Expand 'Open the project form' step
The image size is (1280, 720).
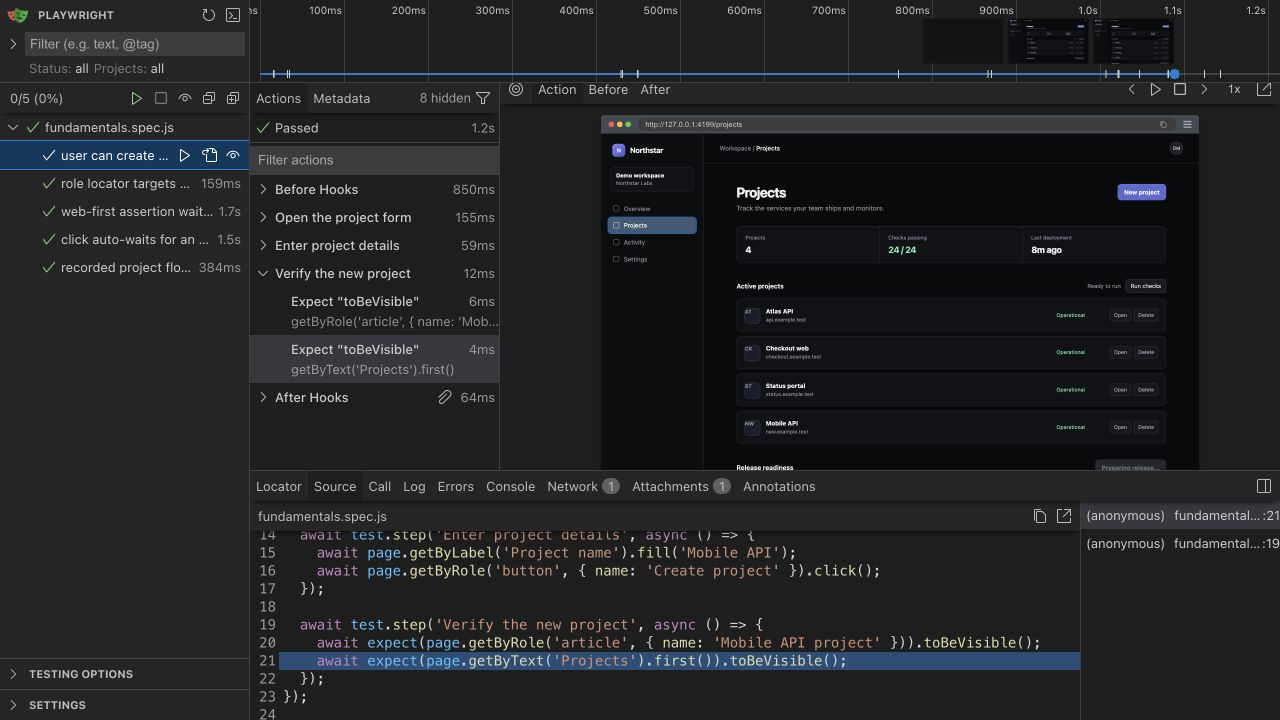[x=263, y=217]
